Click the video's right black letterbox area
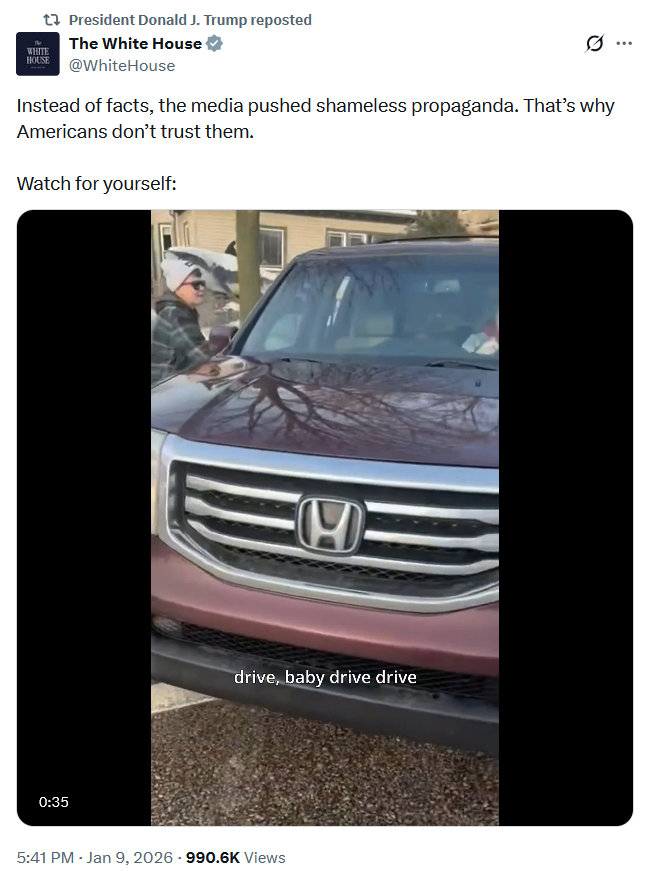The image size is (647, 871). pos(566,518)
